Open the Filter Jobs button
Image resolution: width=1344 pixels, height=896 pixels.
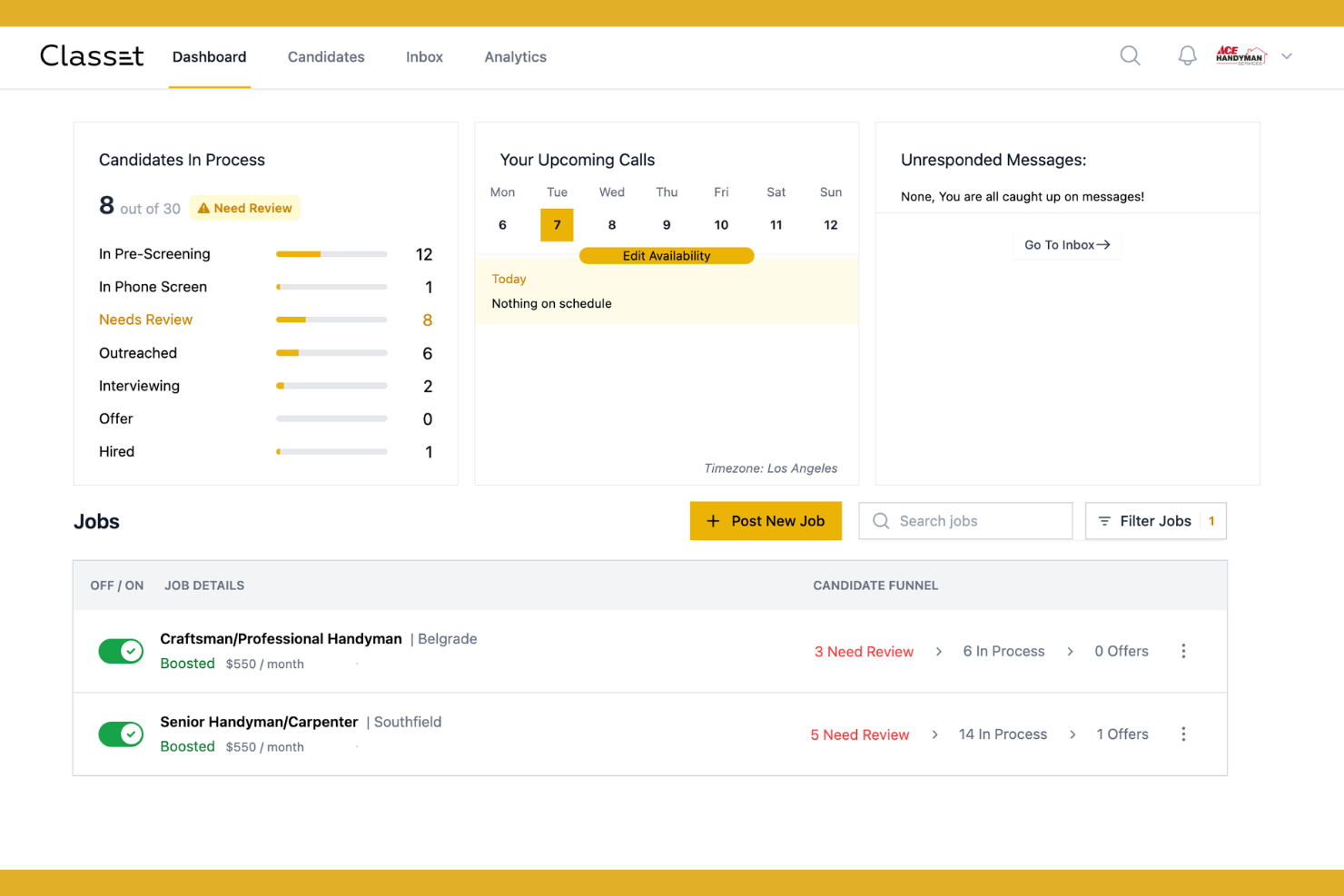point(1156,521)
